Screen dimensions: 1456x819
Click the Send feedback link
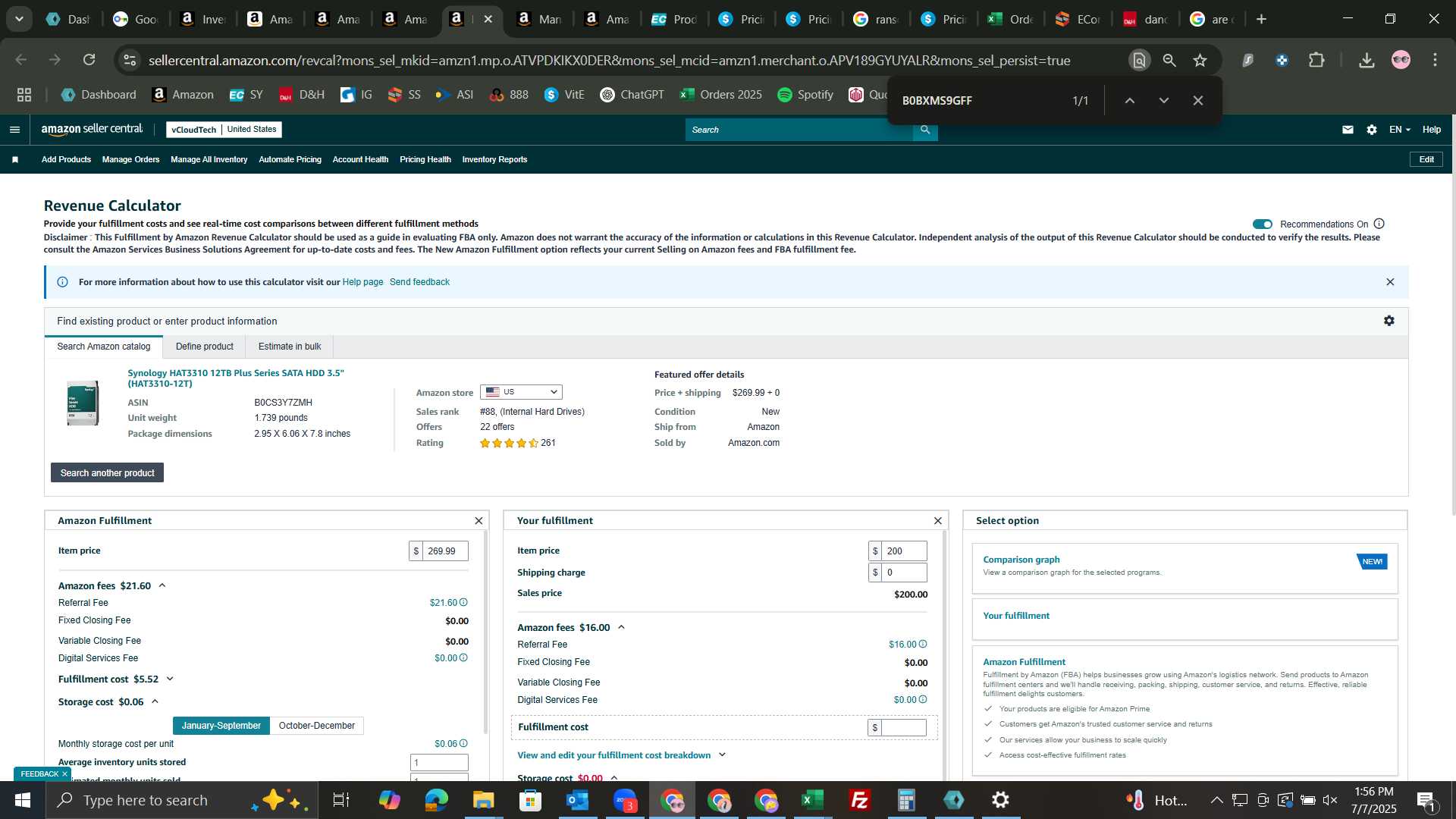pyautogui.click(x=419, y=282)
